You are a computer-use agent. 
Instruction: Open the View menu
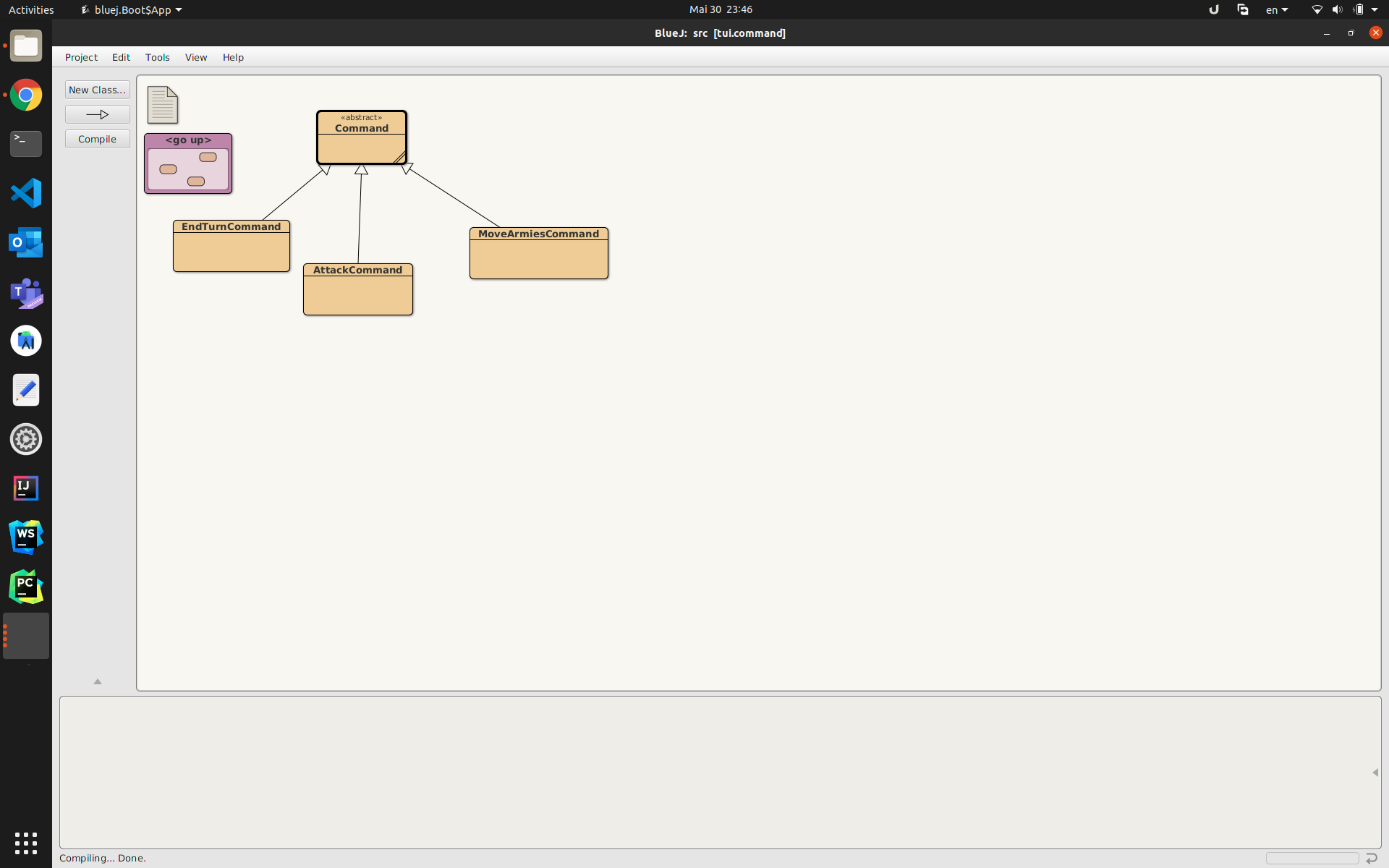pyautogui.click(x=195, y=57)
